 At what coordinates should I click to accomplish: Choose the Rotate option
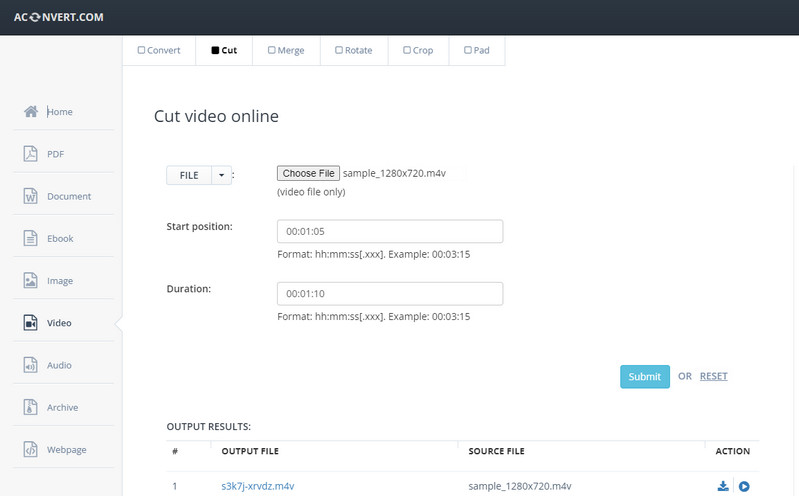353,50
